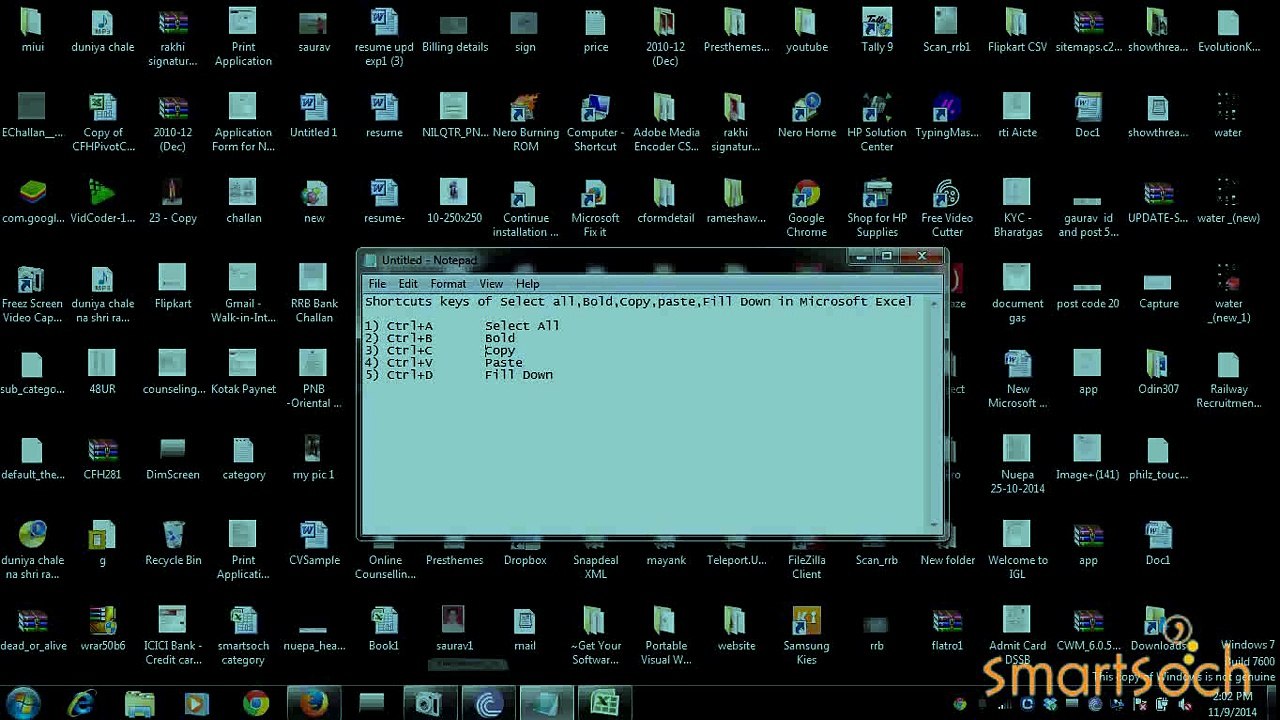
Task: Open the Help menu in Notepad
Action: (x=527, y=284)
